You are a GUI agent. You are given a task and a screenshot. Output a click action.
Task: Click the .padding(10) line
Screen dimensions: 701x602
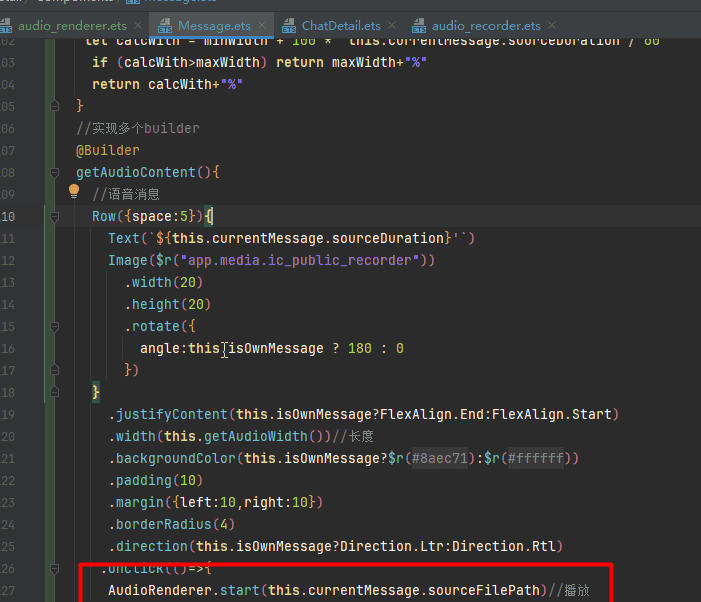[156, 480]
